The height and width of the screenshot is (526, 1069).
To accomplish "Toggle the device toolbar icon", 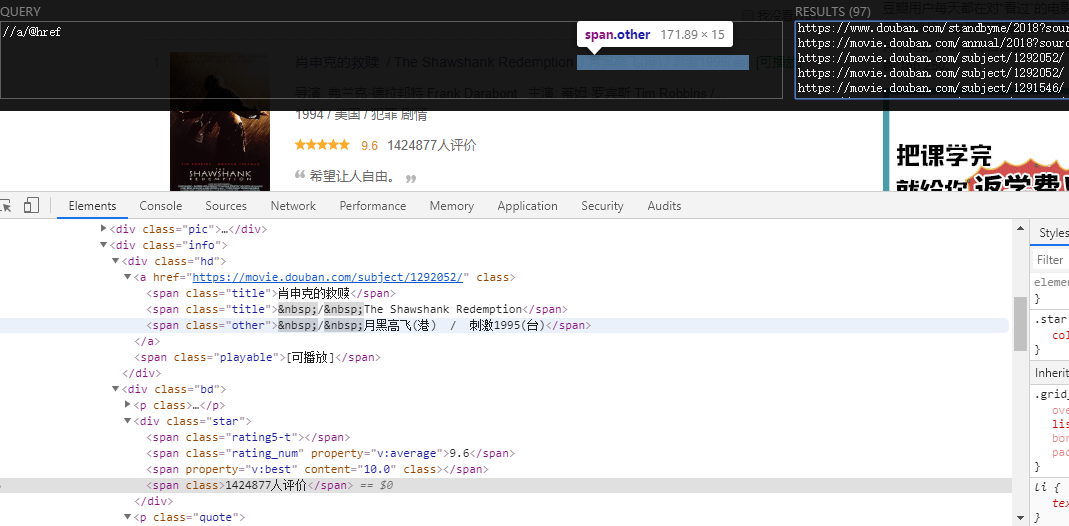I will 31,206.
